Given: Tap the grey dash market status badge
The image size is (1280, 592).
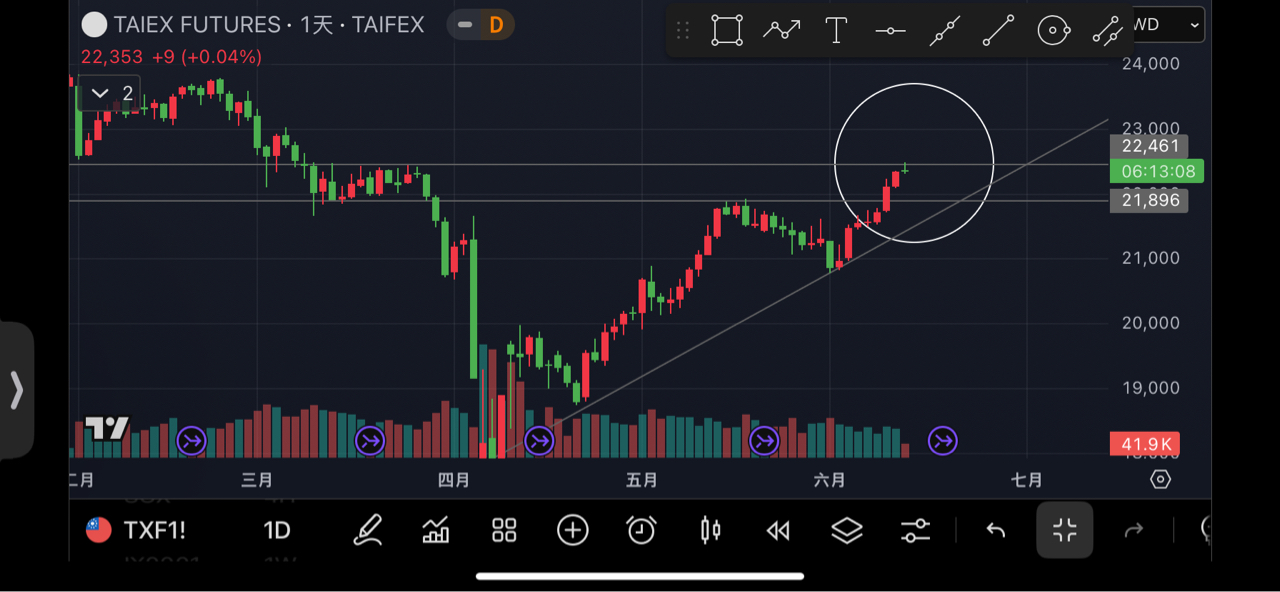Looking at the screenshot, I should [x=464, y=25].
